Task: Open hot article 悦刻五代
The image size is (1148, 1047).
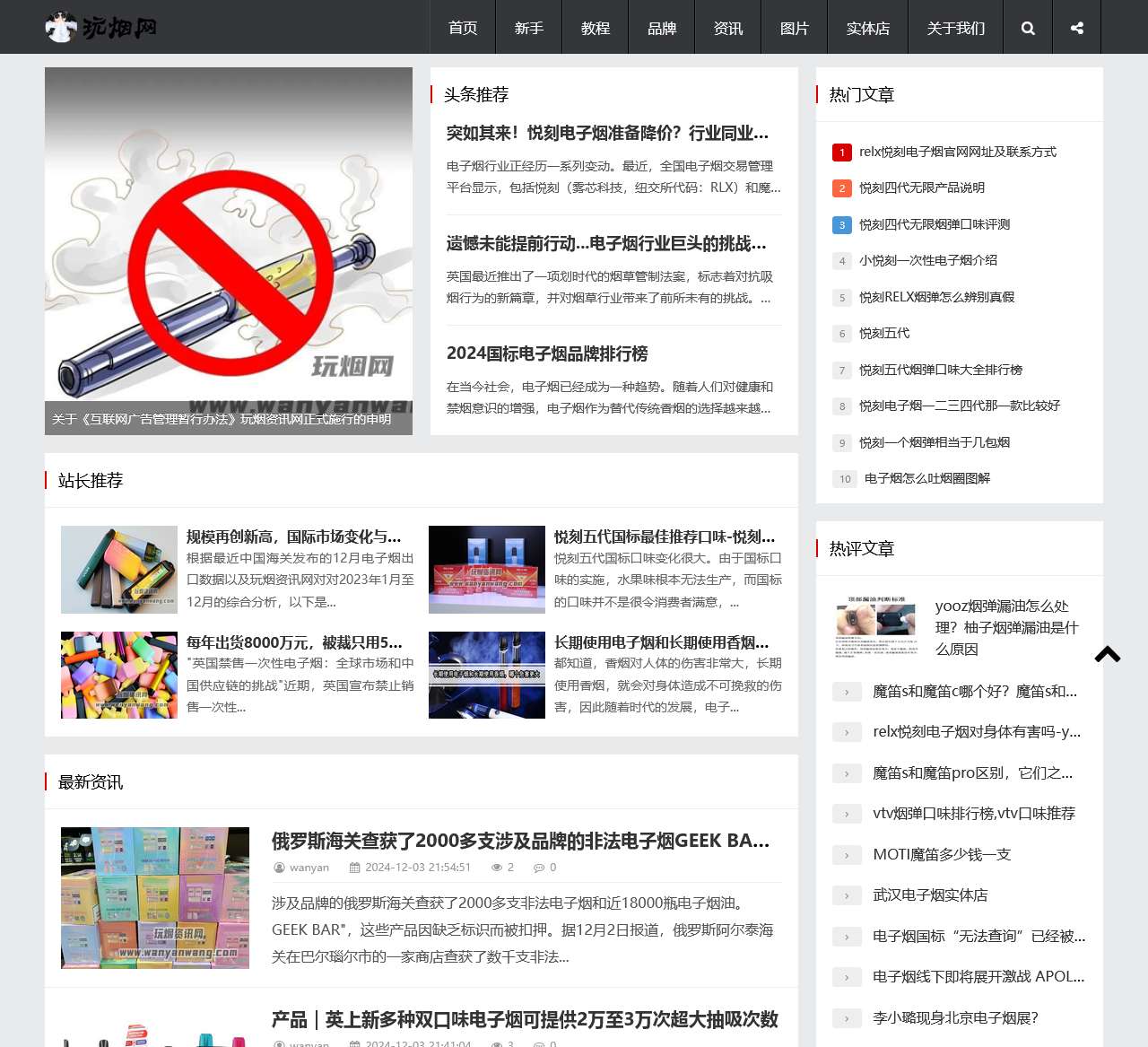Action: point(884,333)
